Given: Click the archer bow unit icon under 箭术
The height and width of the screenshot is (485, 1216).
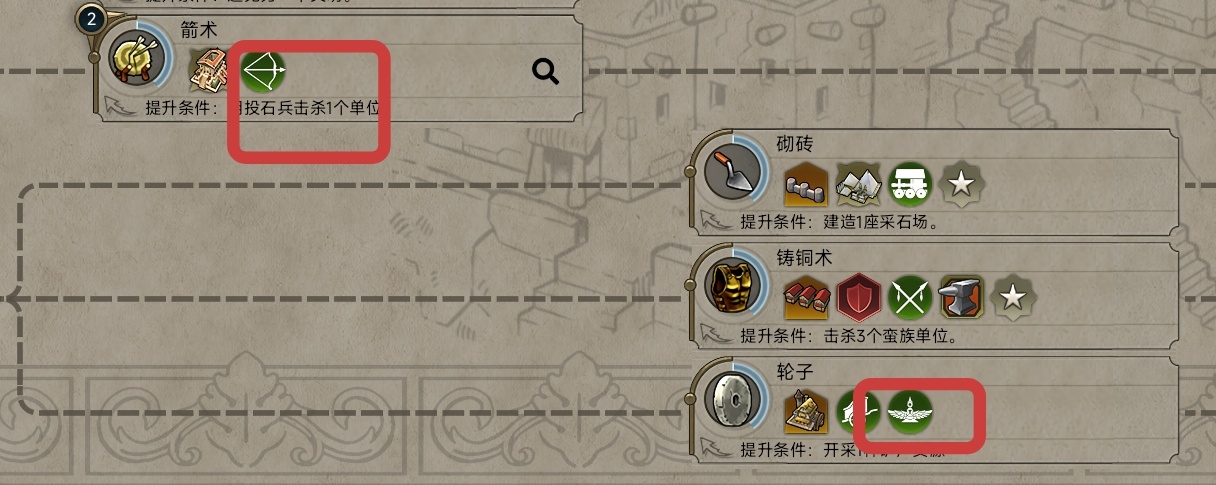Looking at the screenshot, I should tap(264, 72).
